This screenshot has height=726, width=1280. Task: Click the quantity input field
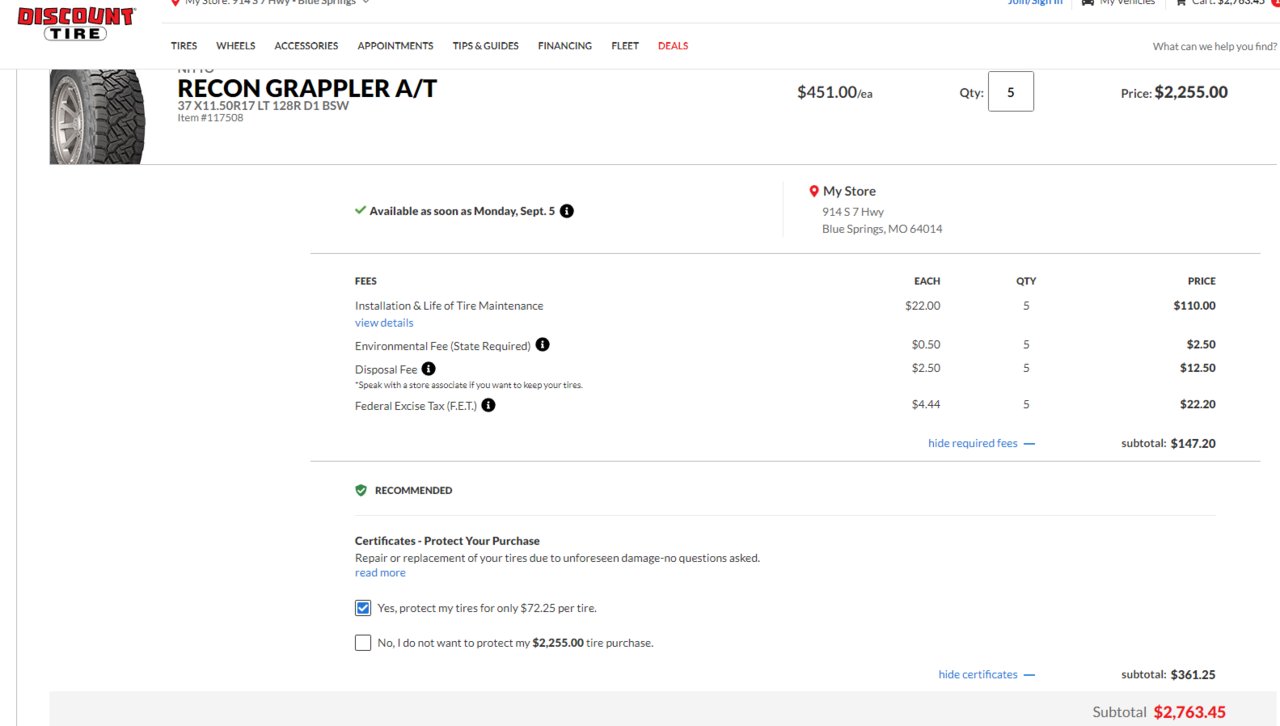click(1011, 92)
